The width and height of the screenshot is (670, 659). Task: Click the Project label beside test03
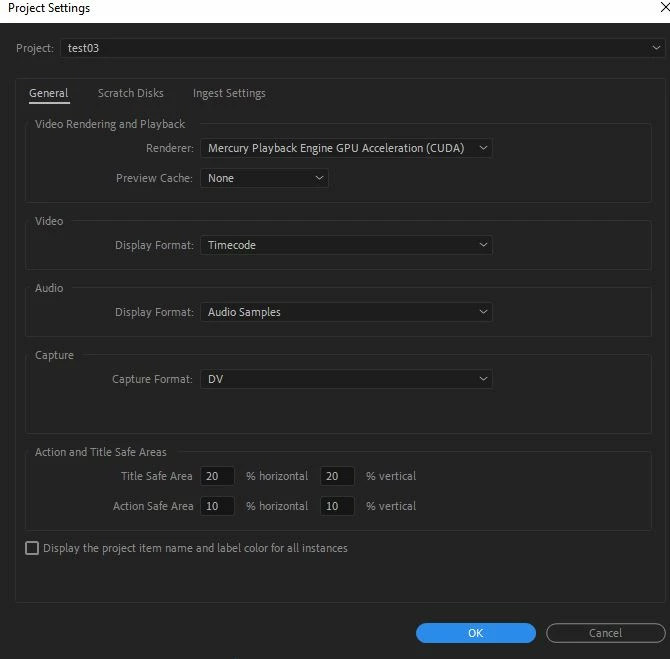click(x=35, y=48)
